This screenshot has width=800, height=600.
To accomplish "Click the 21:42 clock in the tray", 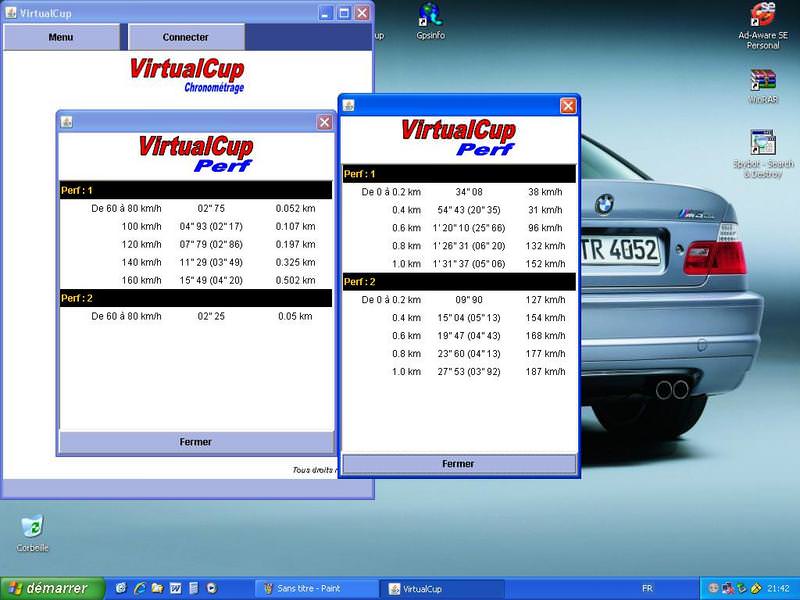I will (x=778, y=588).
